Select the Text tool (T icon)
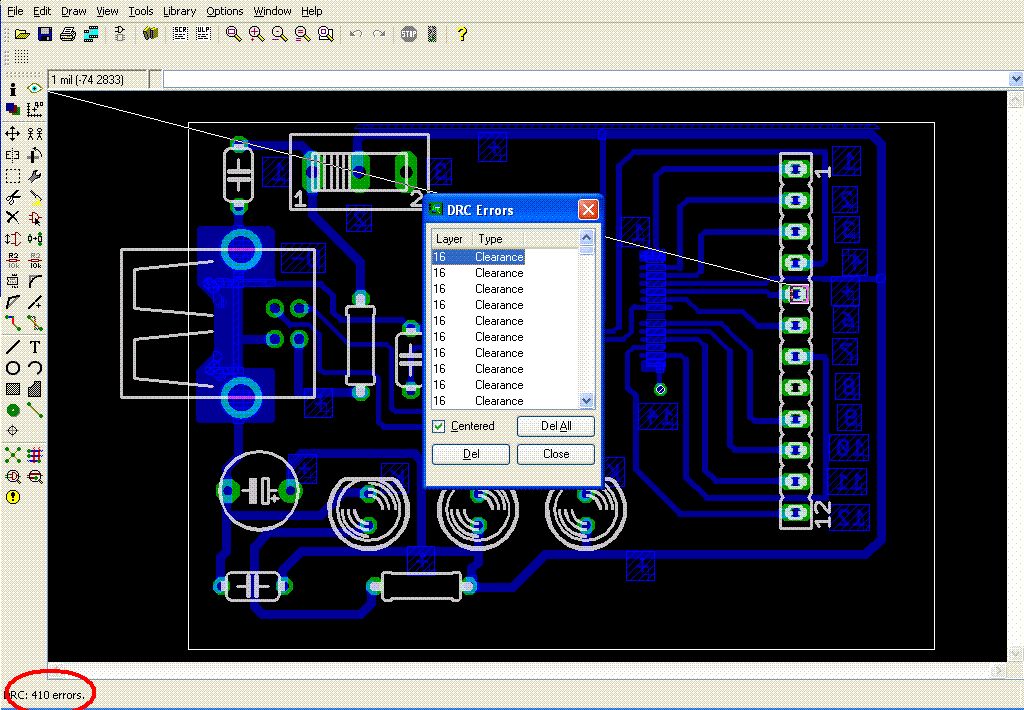This screenshot has height=710, width=1024. point(35,347)
